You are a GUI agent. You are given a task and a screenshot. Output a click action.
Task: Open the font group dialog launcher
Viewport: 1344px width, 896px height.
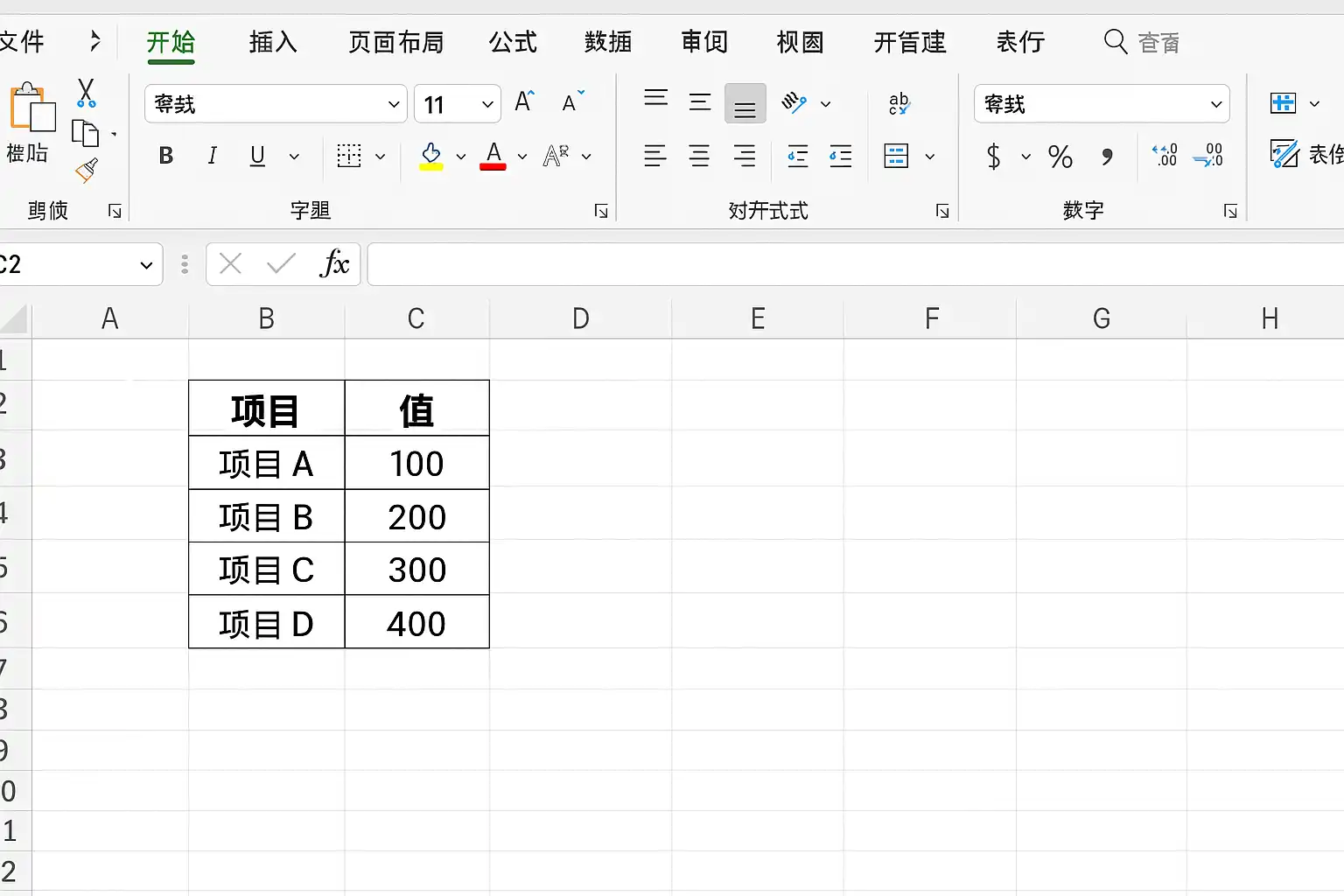click(601, 211)
